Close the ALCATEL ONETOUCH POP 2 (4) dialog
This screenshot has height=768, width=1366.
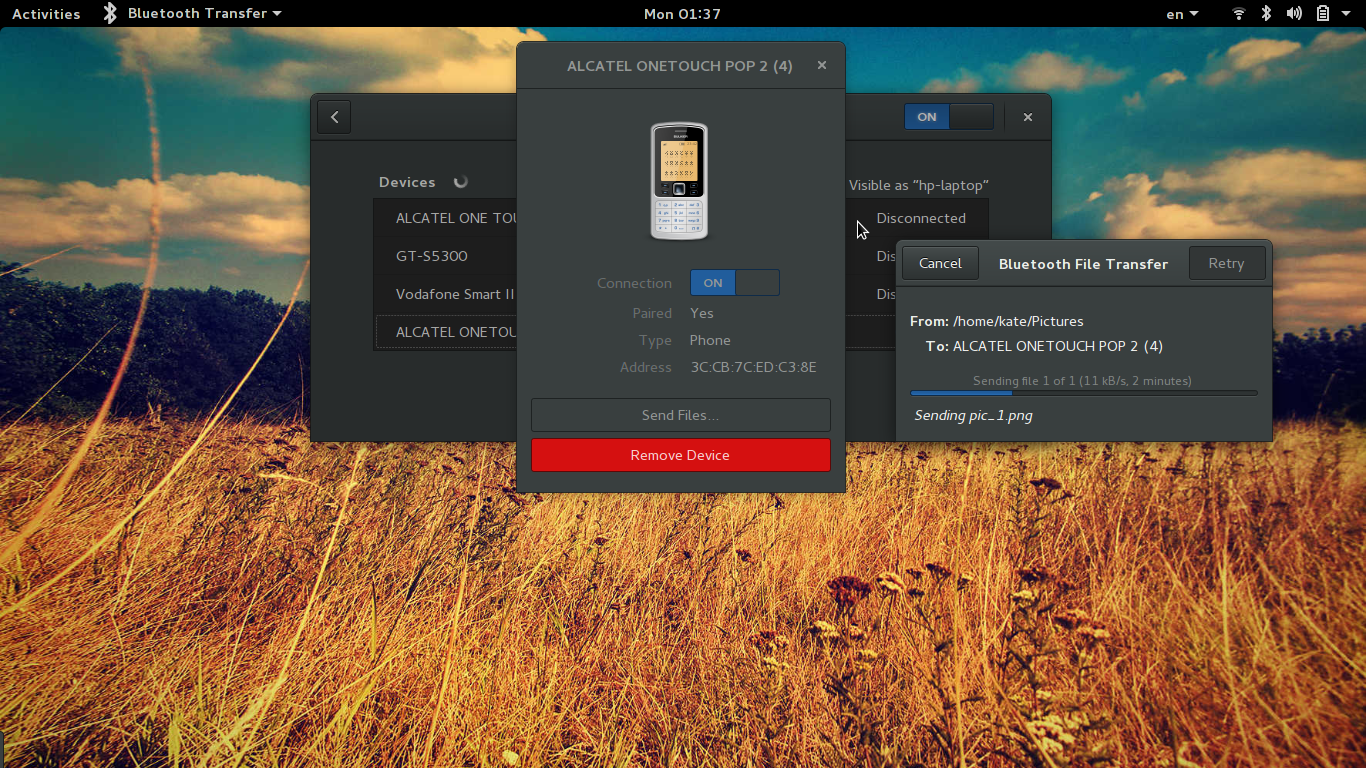(x=822, y=65)
